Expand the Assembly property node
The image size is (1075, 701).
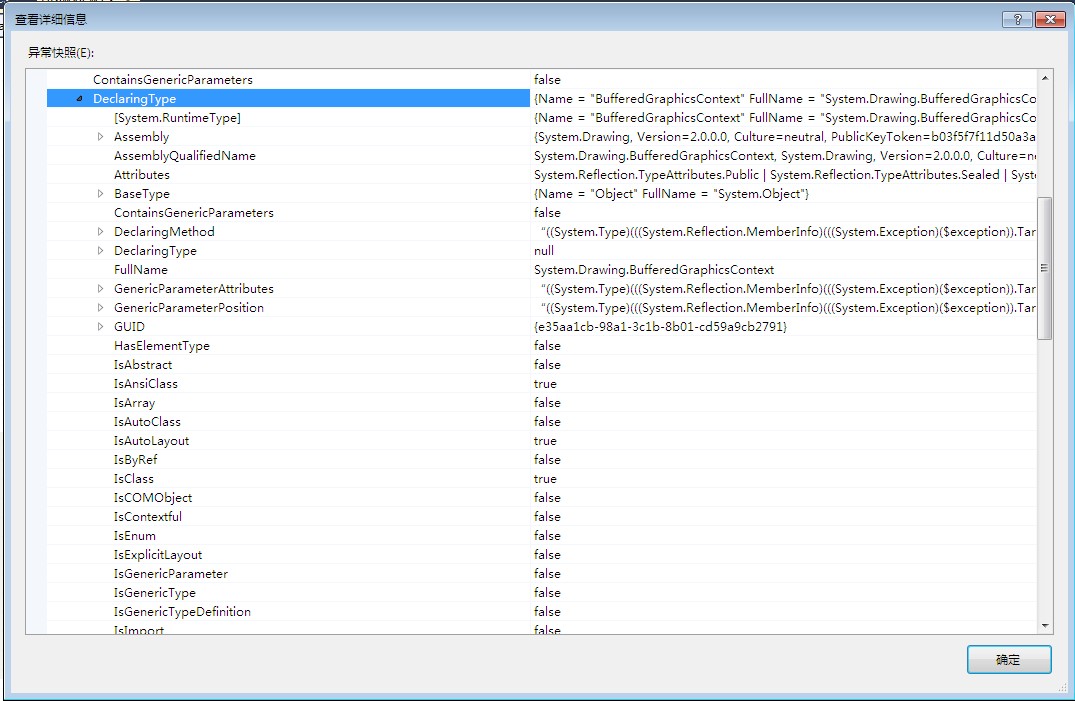pyautogui.click(x=100, y=137)
